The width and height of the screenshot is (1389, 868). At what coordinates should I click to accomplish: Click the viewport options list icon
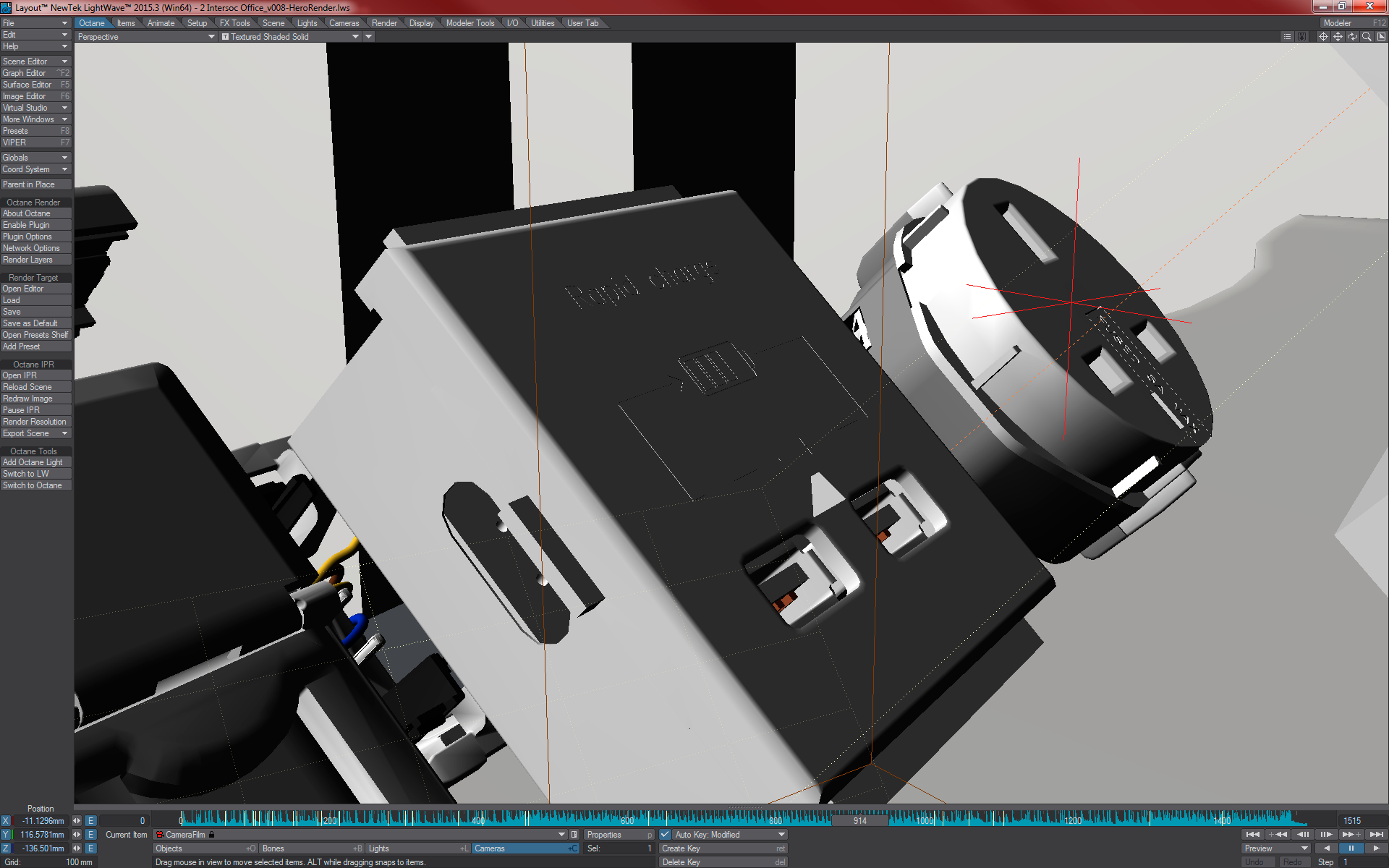click(x=1287, y=37)
